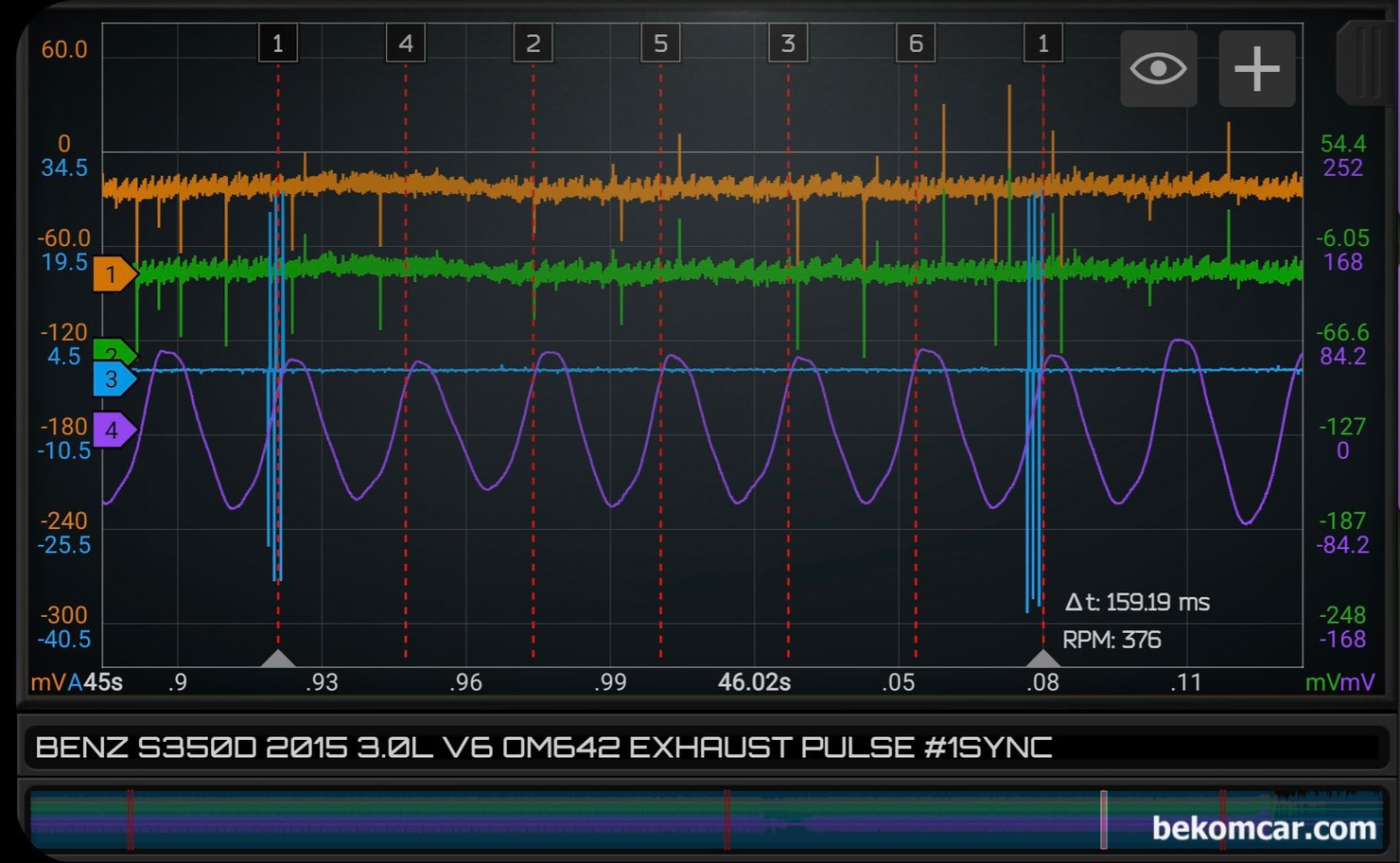Click the cylinder 2 marker label
Viewport: 1400px width, 863px height.
533,44
